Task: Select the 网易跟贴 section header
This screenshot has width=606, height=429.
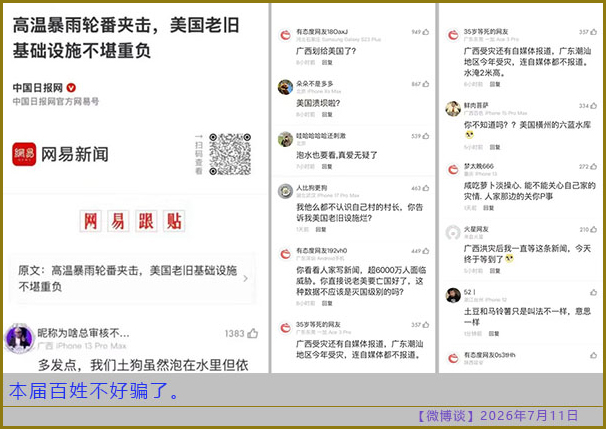Action: click(x=132, y=221)
